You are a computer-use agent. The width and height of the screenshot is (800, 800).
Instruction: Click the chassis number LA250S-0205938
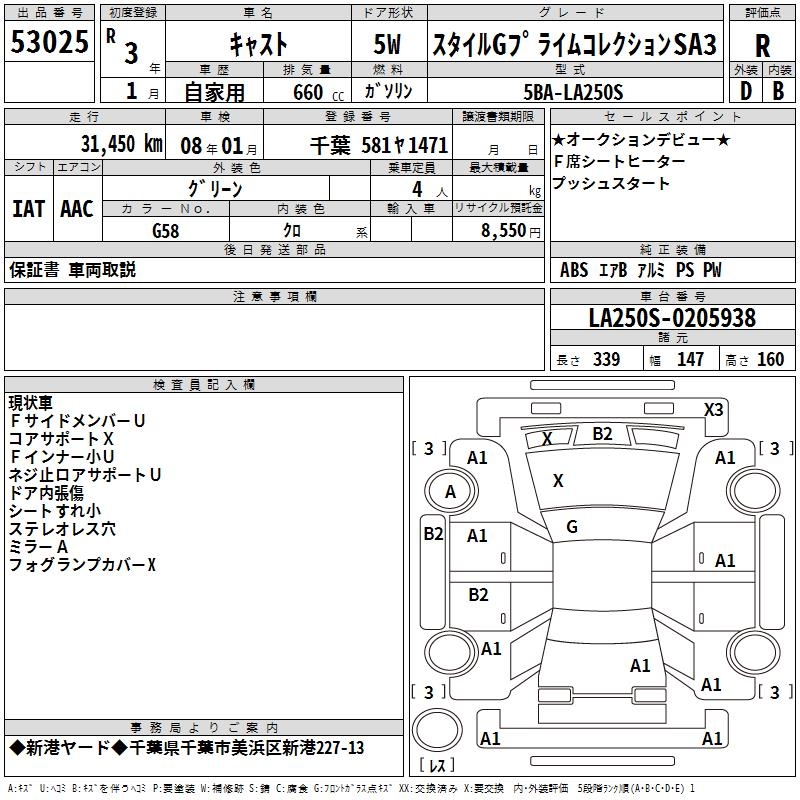pyautogui.click(x=672, y=318)
